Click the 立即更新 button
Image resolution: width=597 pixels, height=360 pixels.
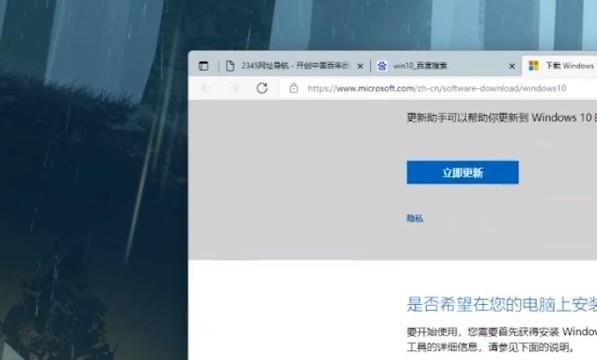coord(463,172)
